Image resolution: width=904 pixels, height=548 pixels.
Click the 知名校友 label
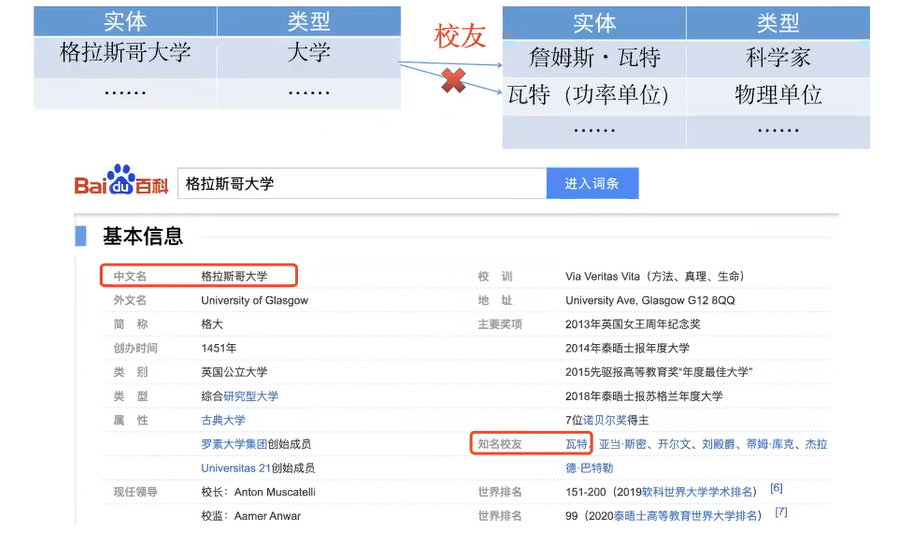coord(499,444)
